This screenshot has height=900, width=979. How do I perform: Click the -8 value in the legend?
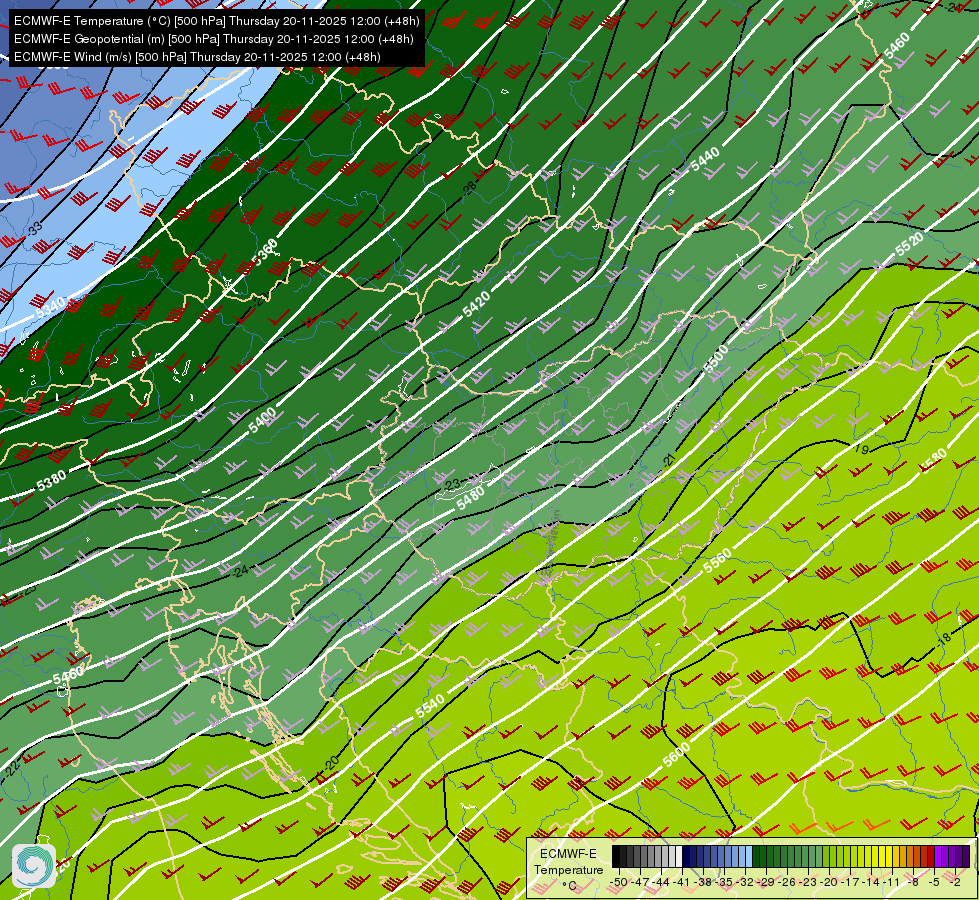914,881
